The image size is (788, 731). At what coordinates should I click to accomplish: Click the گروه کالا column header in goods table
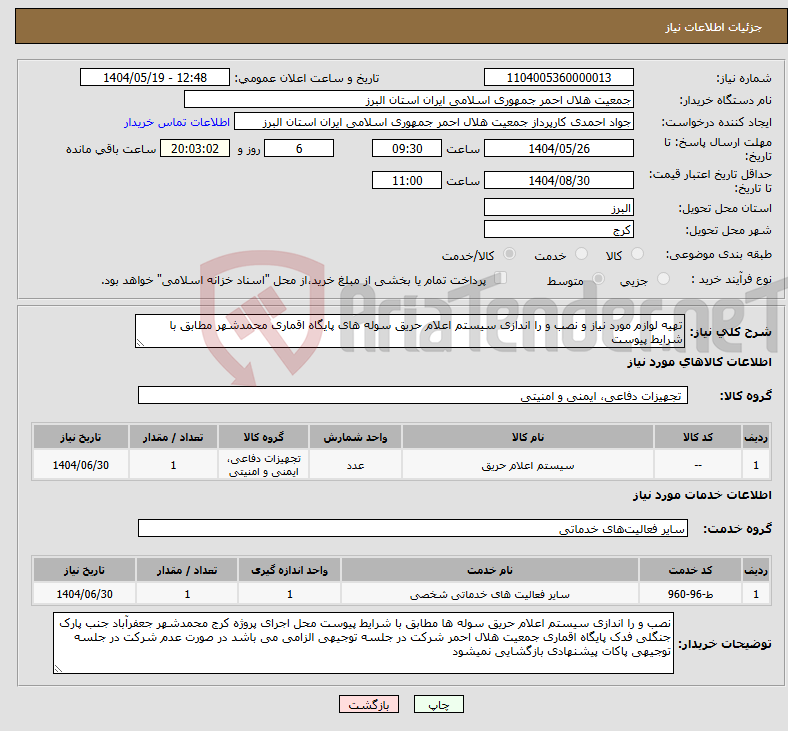click(263, 437)
